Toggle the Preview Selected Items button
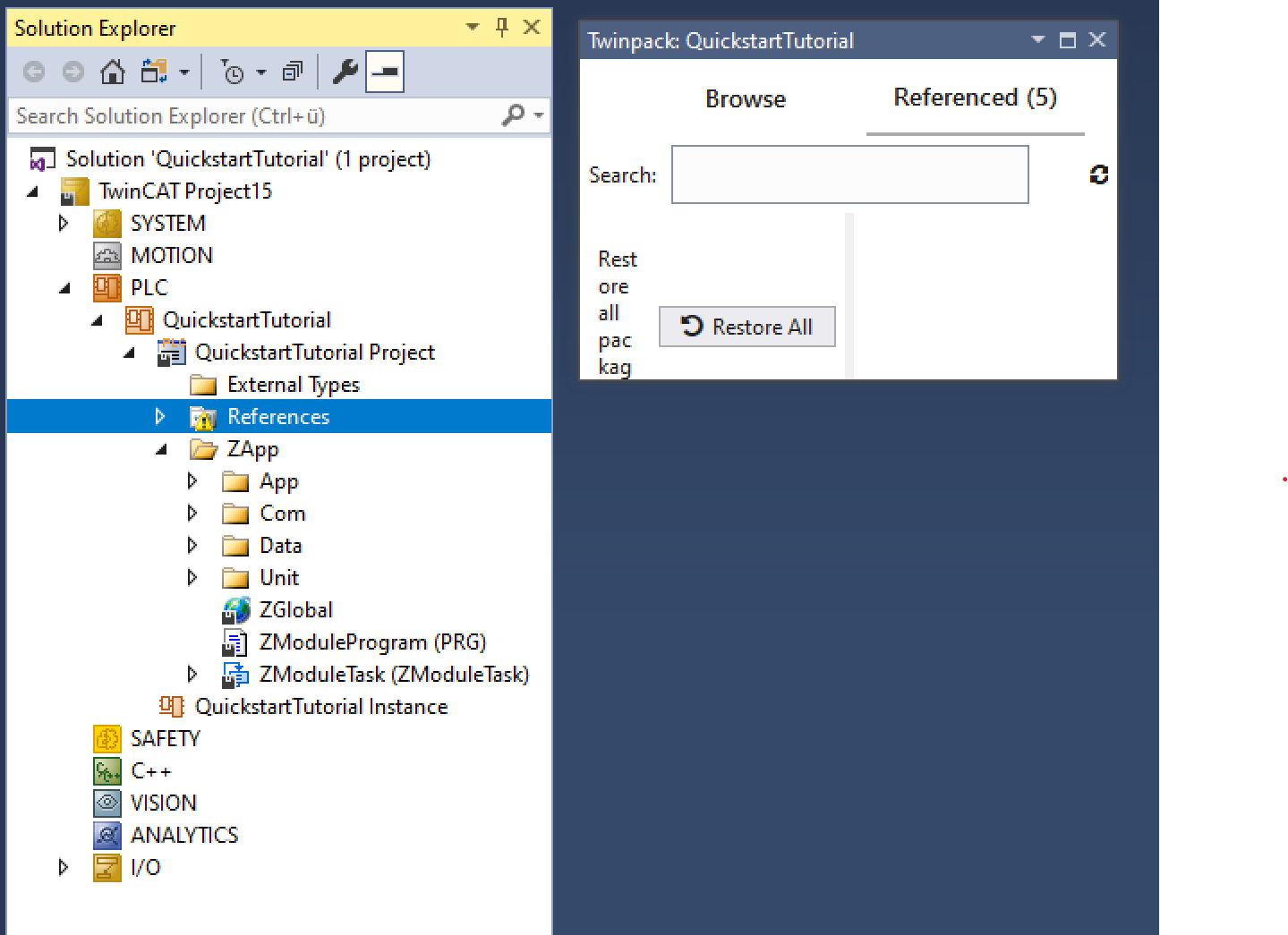This screenshot has width=1288, height=935. 385,72
